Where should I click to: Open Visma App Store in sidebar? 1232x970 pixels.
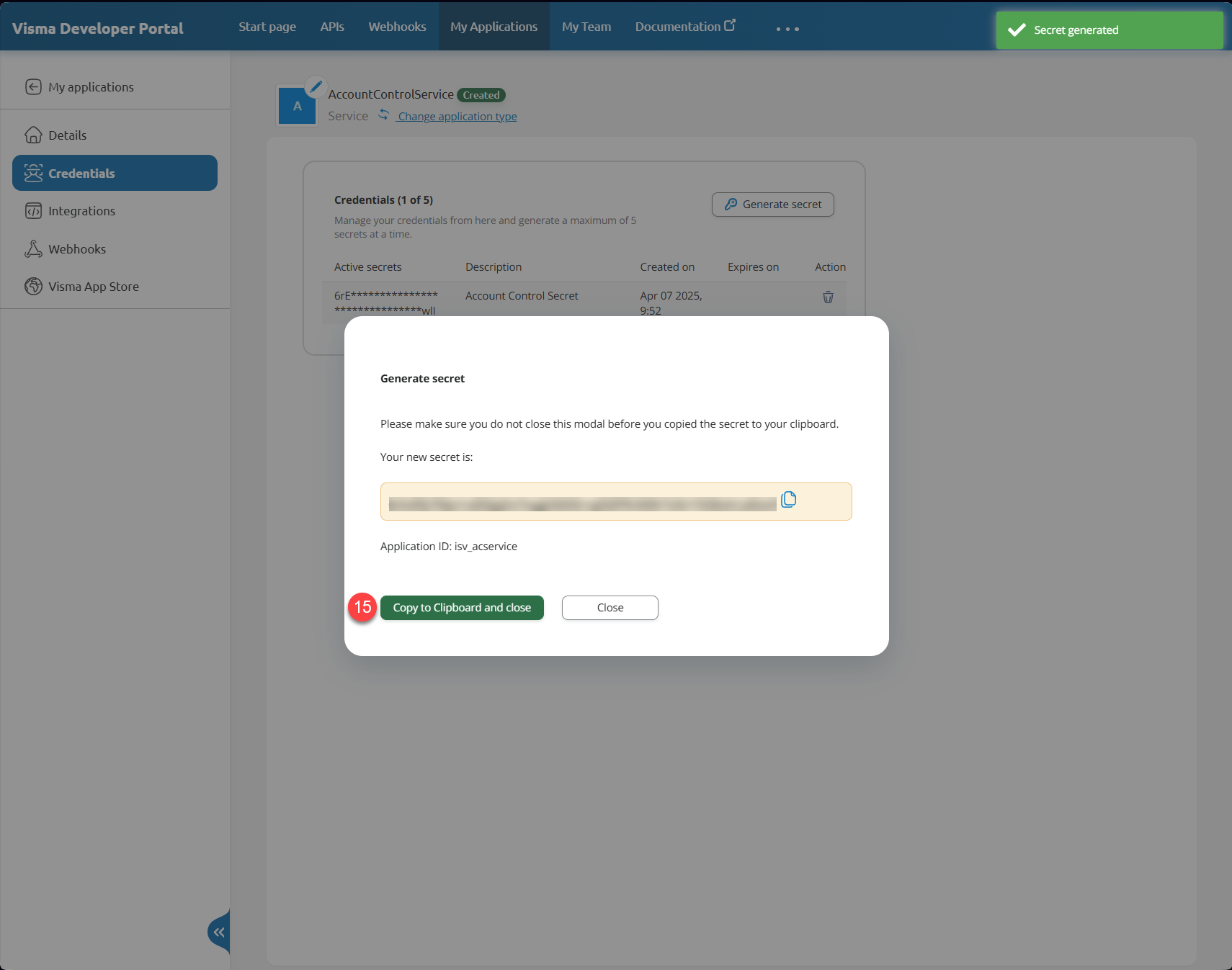(93, 287)
